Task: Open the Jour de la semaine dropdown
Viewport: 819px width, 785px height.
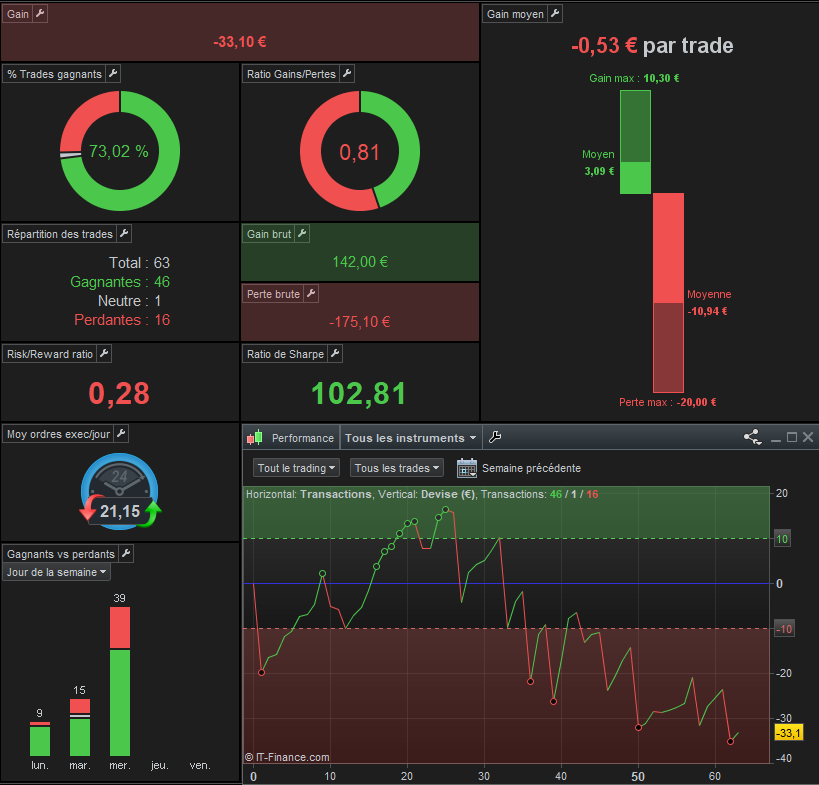Action: tap(56, 572)
